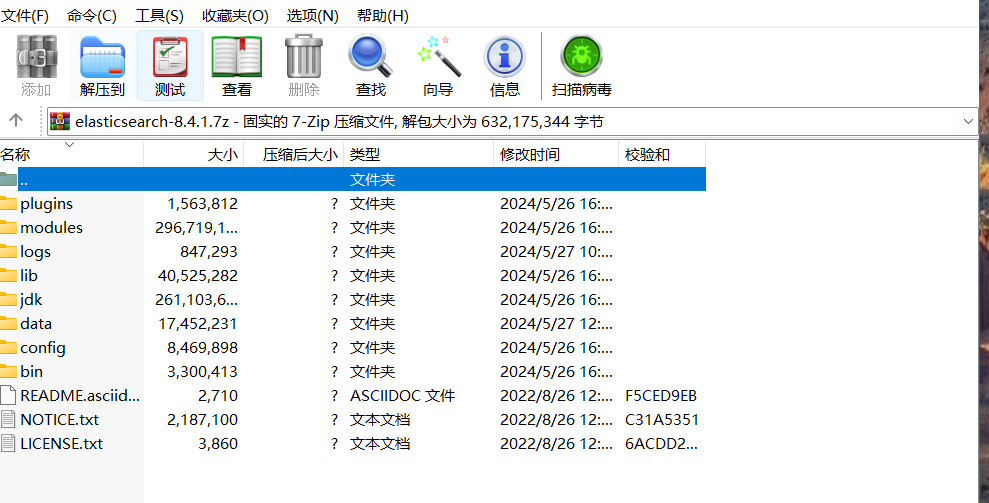Click the README.asciid... file name
The height and width of the screenshot is (503, 989).
pyautogui.click(x=80, y=395)
